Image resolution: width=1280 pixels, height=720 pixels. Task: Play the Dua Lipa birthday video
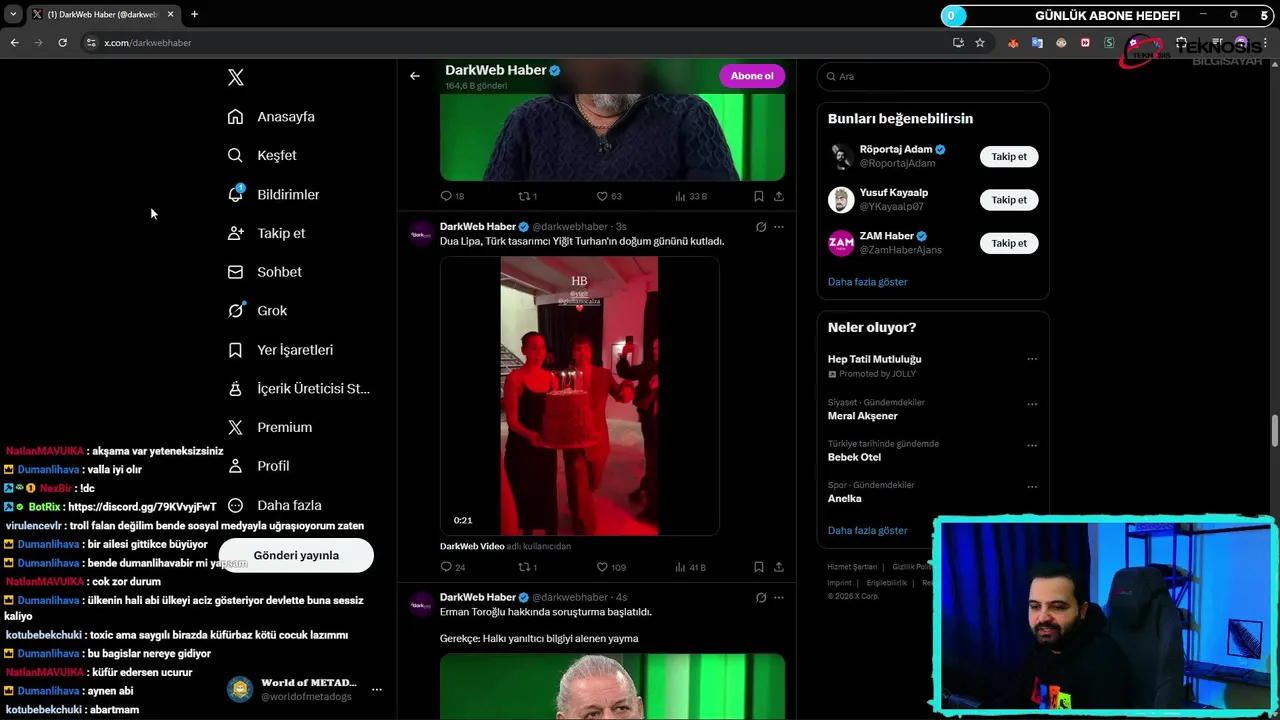(x=579, y=396)
